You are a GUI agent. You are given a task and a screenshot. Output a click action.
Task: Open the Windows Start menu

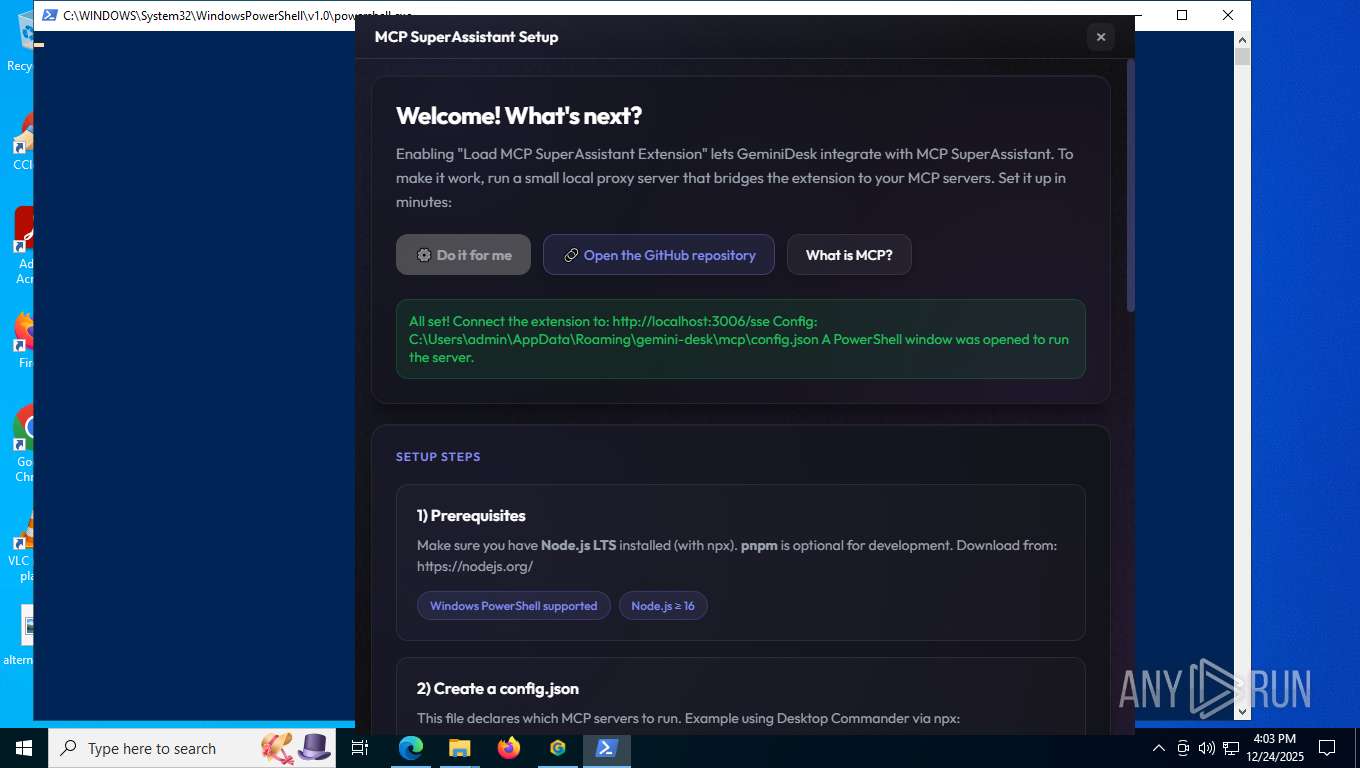(24, 748)
